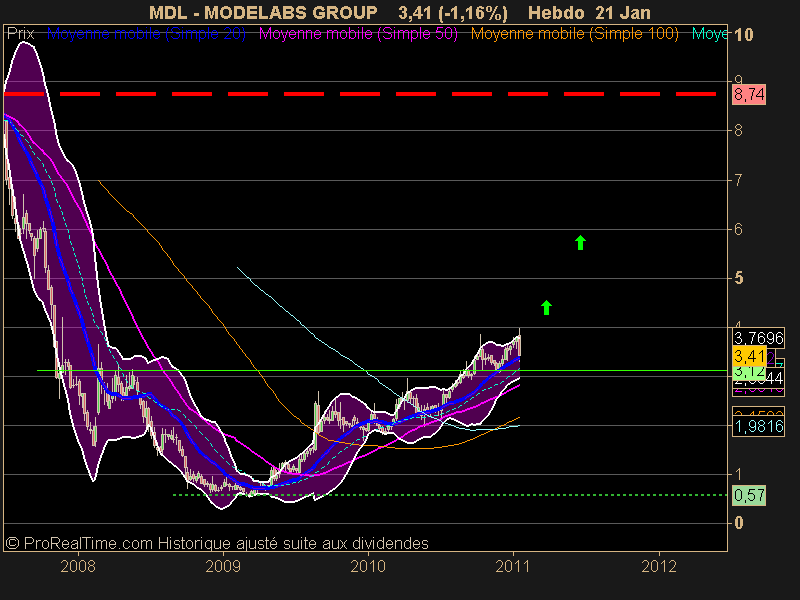This screenshot has width=800, height=600.
Task: Click the upper green up arrow marker
Action: (580, 242)
